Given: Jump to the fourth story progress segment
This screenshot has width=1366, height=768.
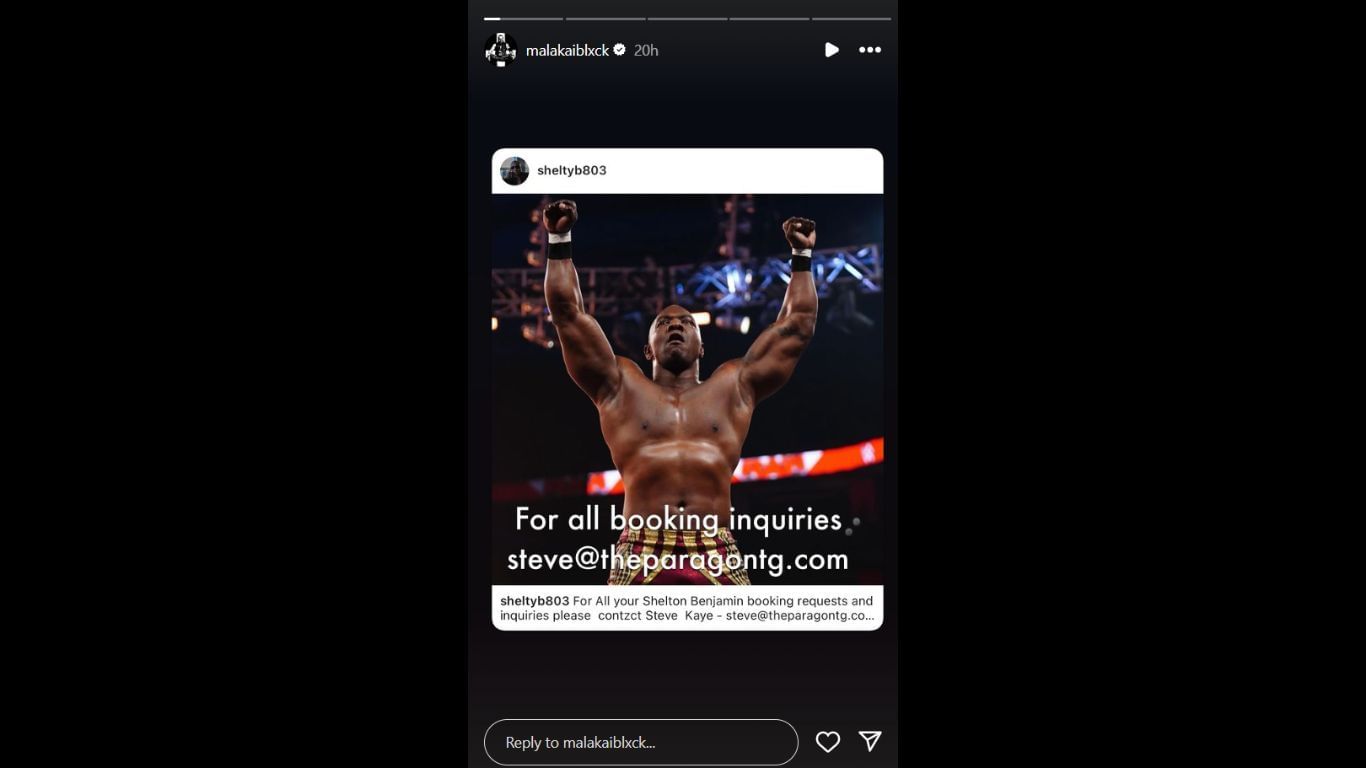Looking at the screenshot, I should click(769, 18).
